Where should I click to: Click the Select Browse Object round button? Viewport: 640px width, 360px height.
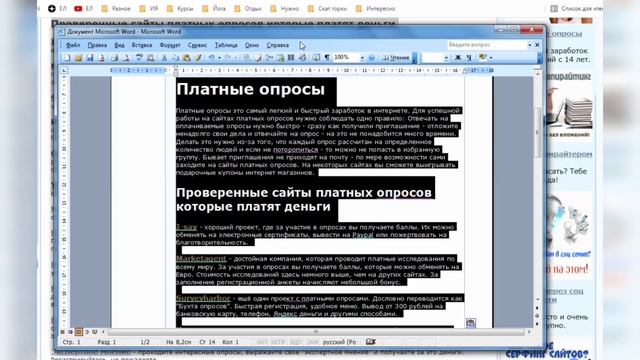pos(537,316)
